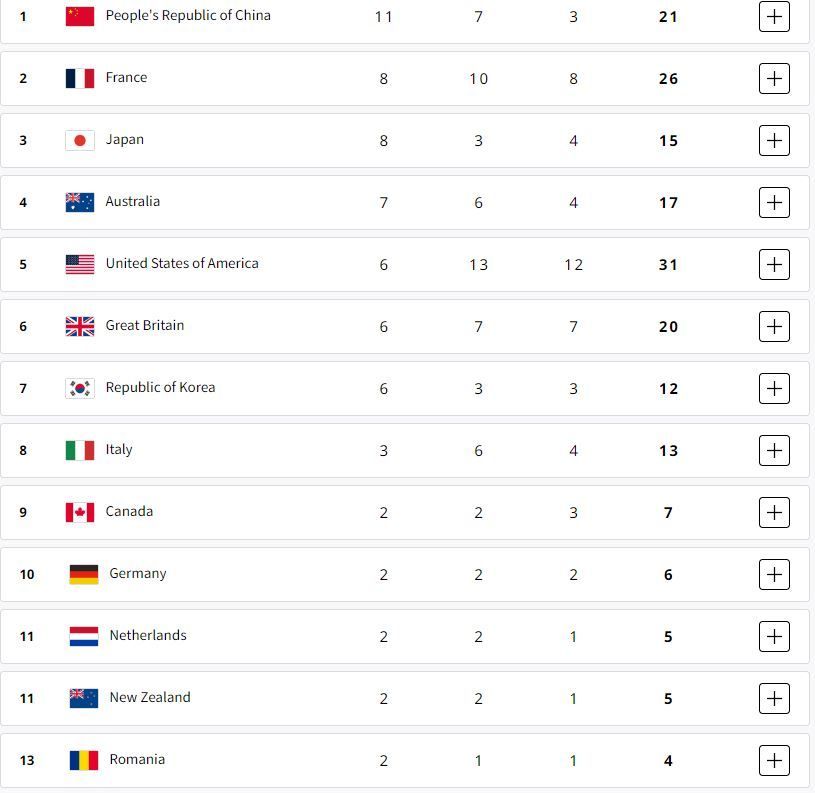Expand Canada medal details
Viewport: 815px width, 793px height.
click(774, 512)
